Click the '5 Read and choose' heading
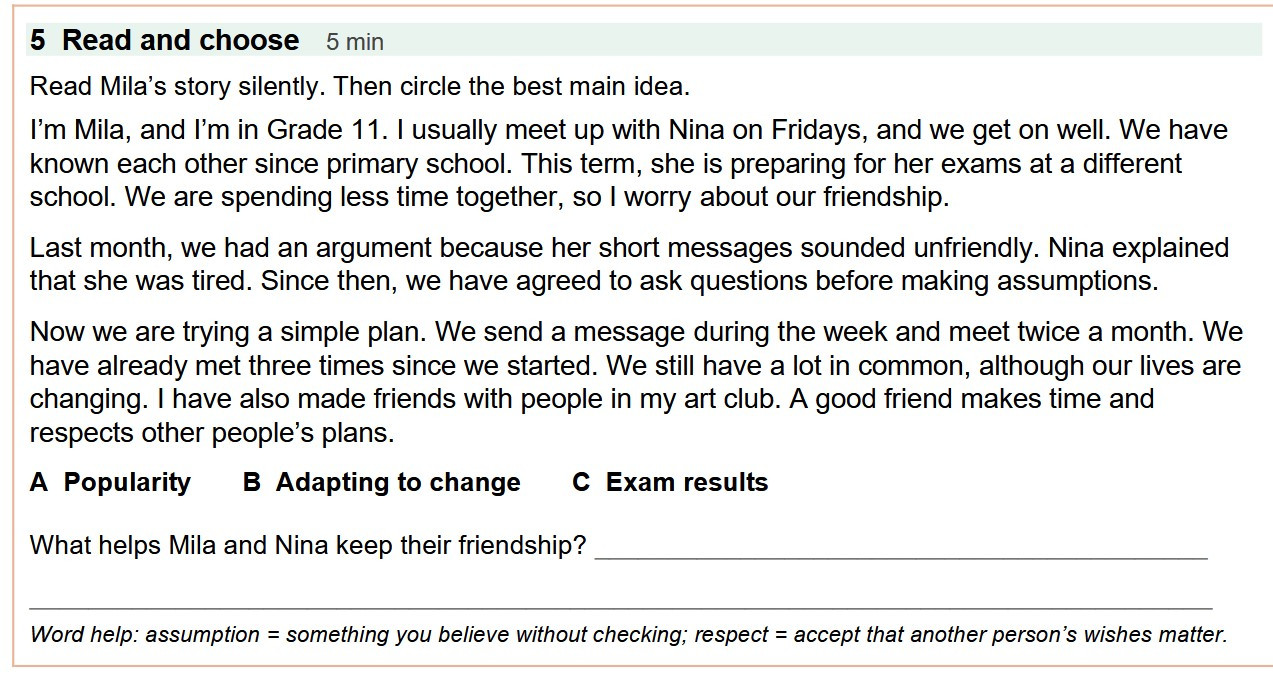 tap(164, 40)
